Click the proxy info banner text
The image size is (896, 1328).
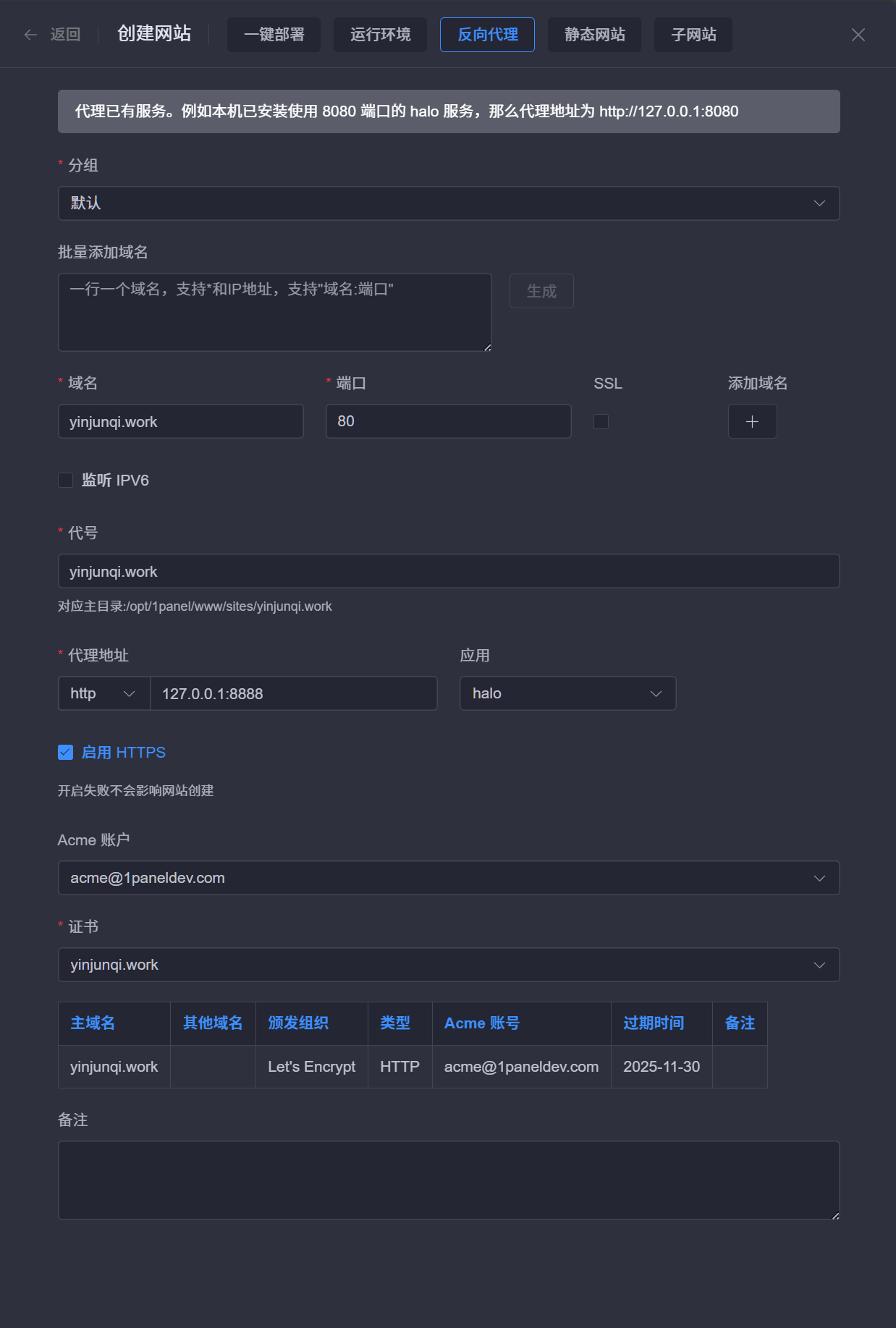[x=407, y=111]
